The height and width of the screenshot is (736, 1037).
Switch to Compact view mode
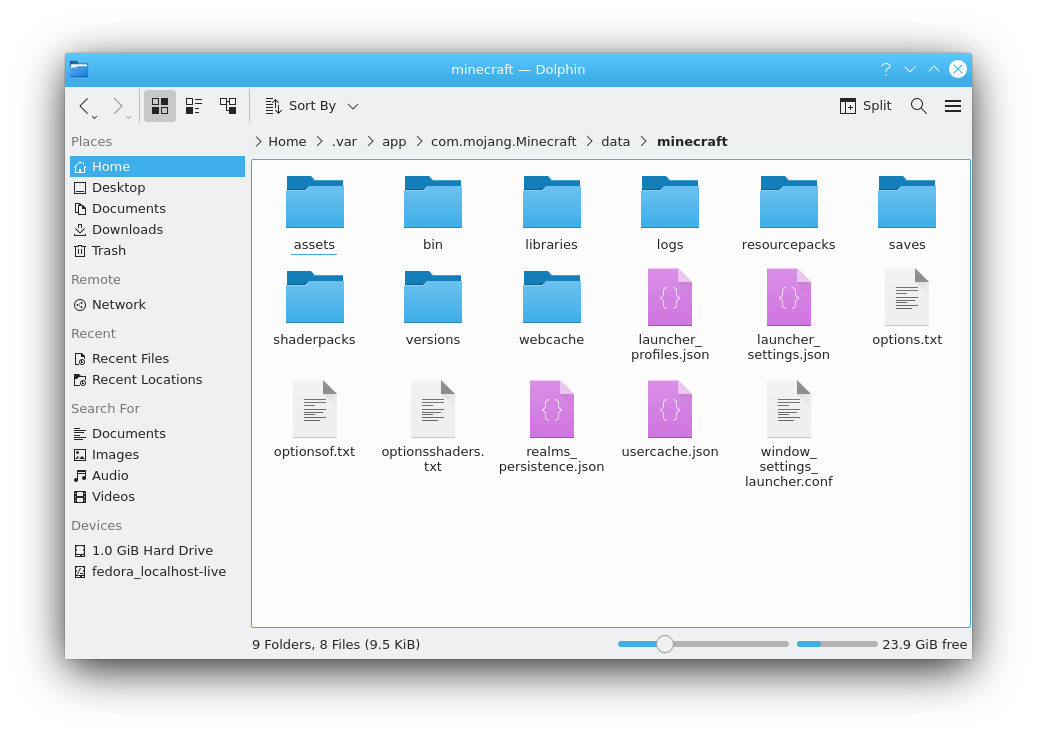coord(194,106)
